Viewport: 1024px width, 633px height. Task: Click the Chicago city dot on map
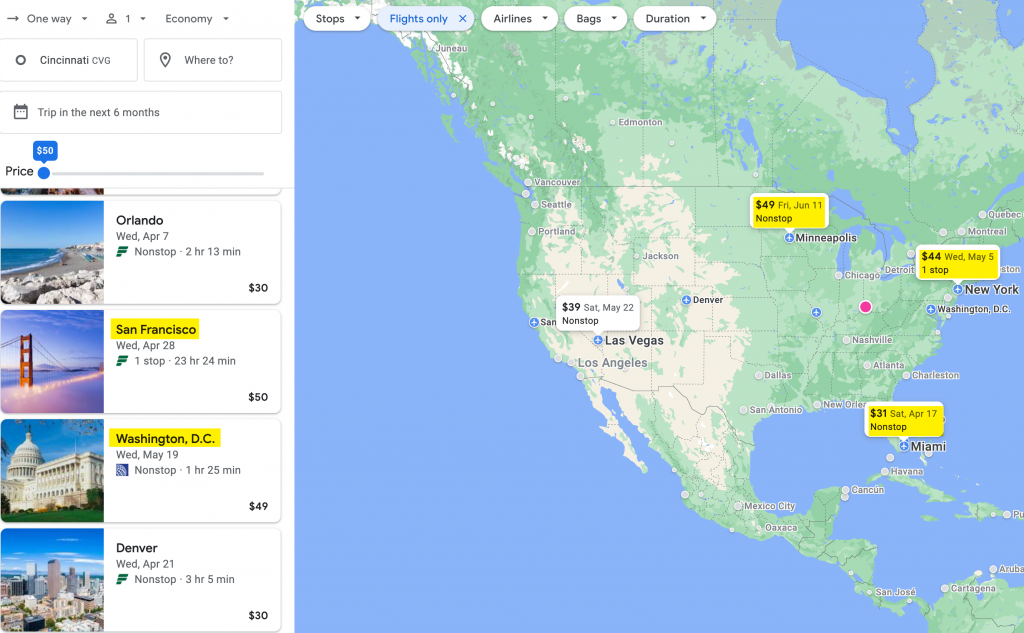click(839, 276)
